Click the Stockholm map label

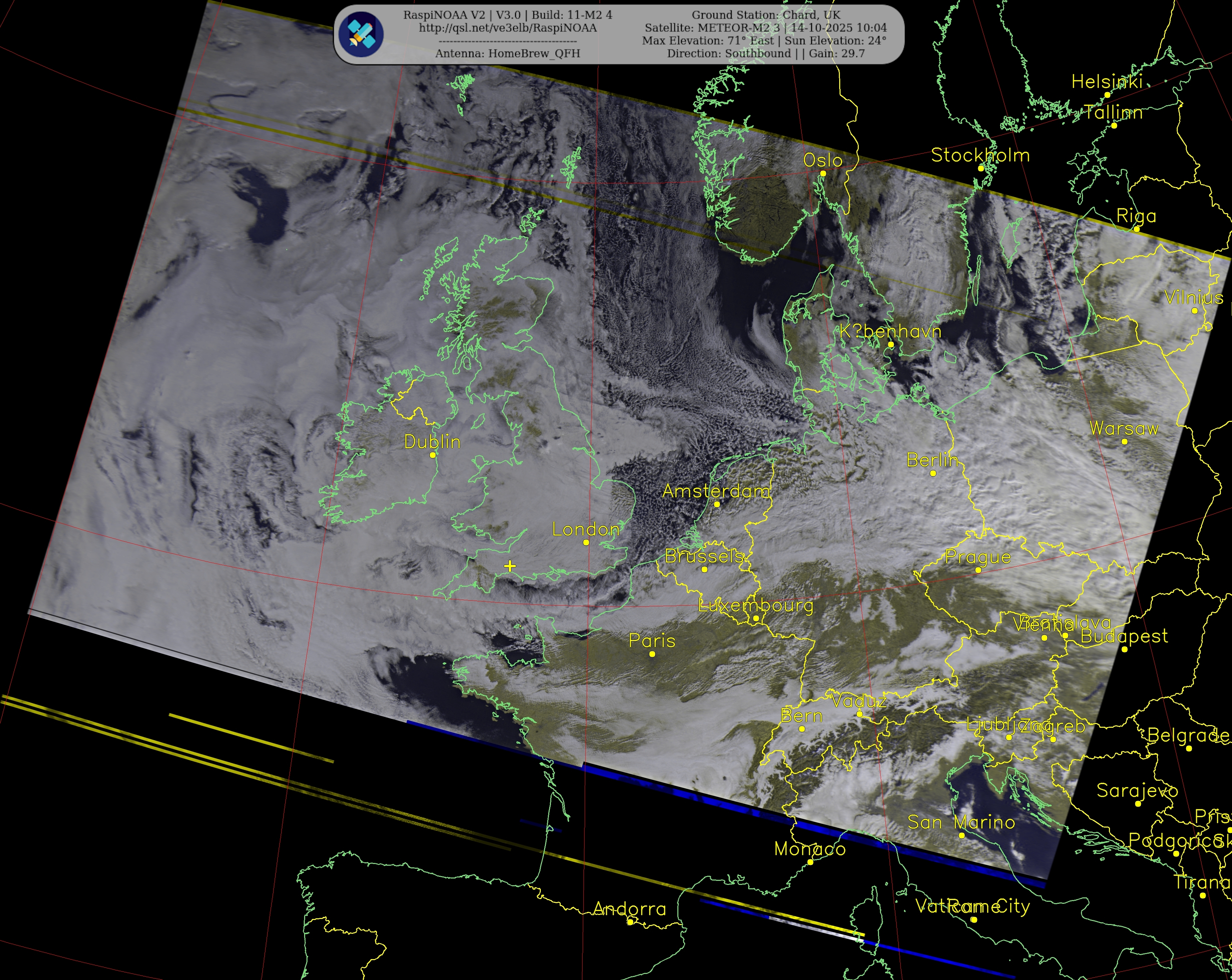pos(980,155)
